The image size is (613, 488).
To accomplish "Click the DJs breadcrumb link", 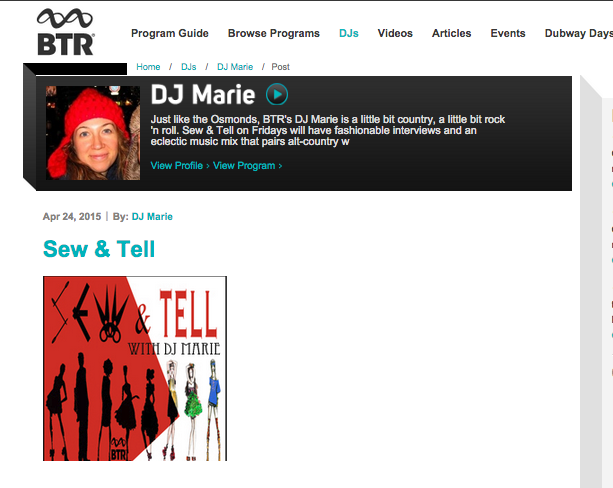I will 188,67.
